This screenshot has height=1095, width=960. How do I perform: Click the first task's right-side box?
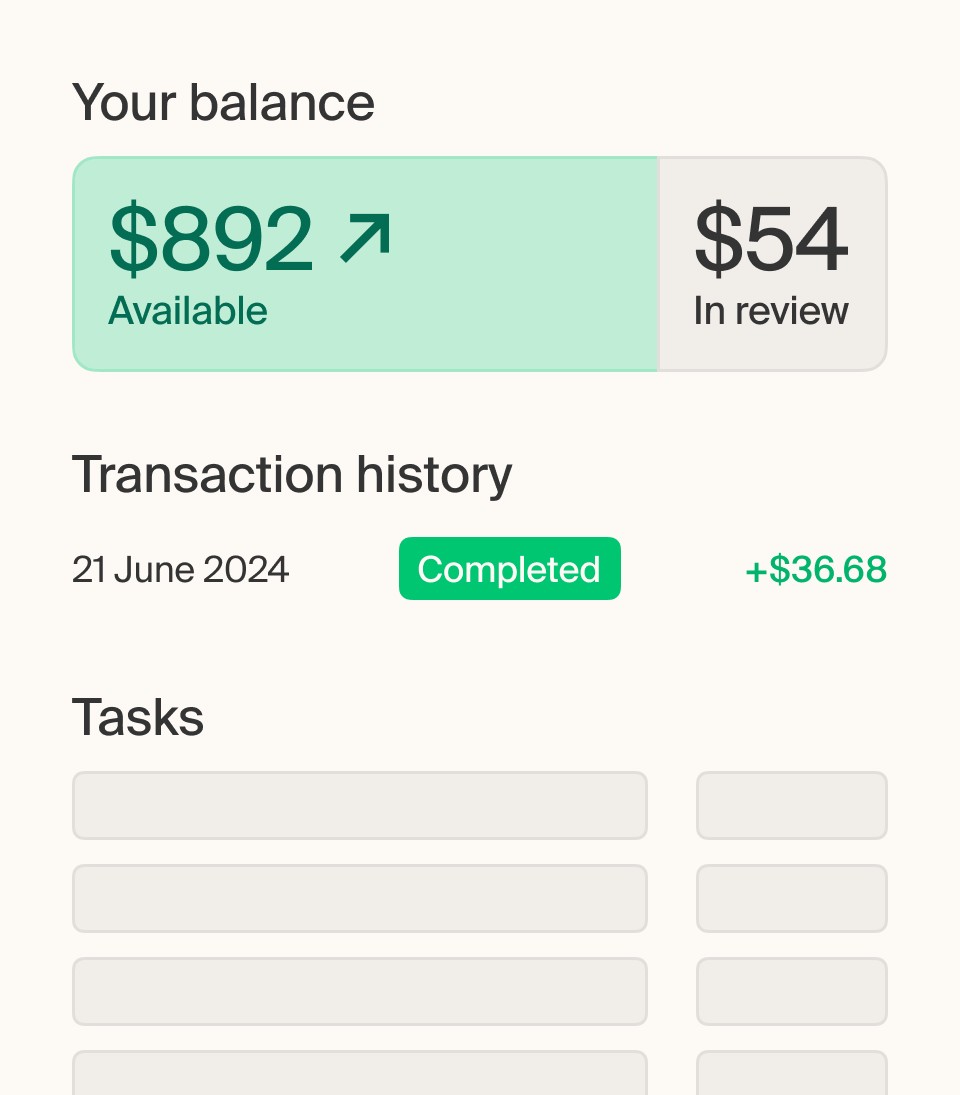792,805
